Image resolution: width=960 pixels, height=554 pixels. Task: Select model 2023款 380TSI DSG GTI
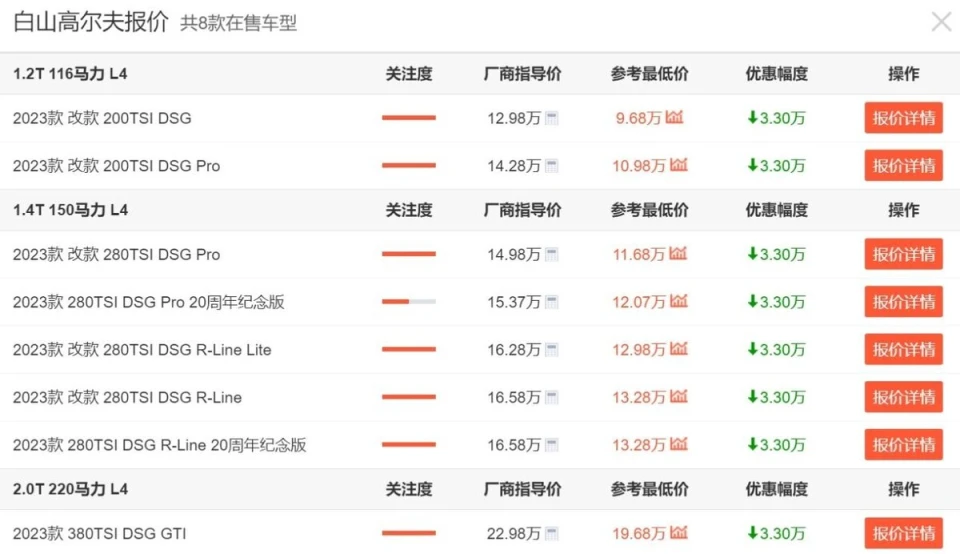point(99,533)
